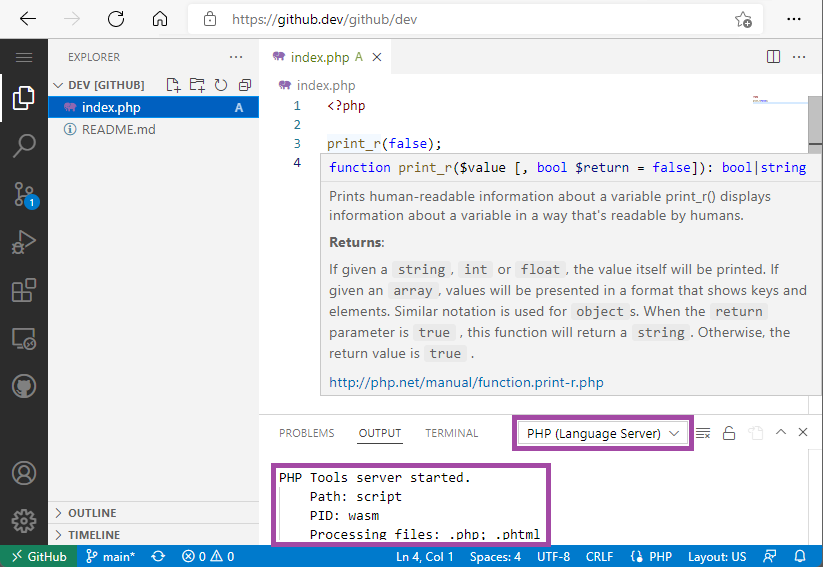Open php.net print-r manual link
This screenshot has height=567, width=823.
[x=466, y=382]
